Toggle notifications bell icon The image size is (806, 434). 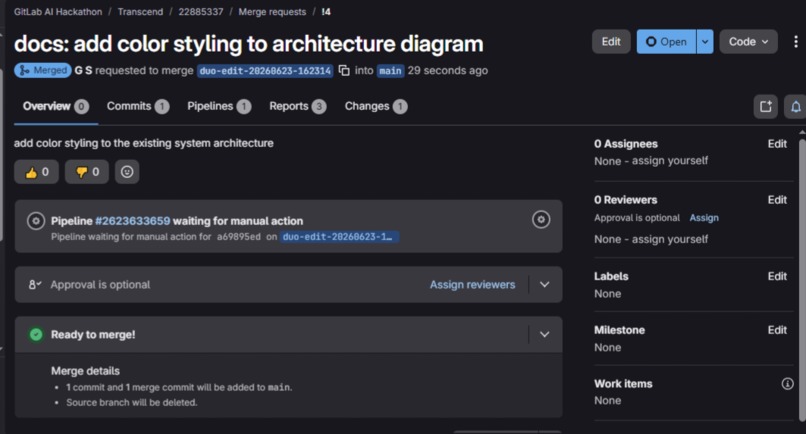pyautogui.click(x=795, y=106)
